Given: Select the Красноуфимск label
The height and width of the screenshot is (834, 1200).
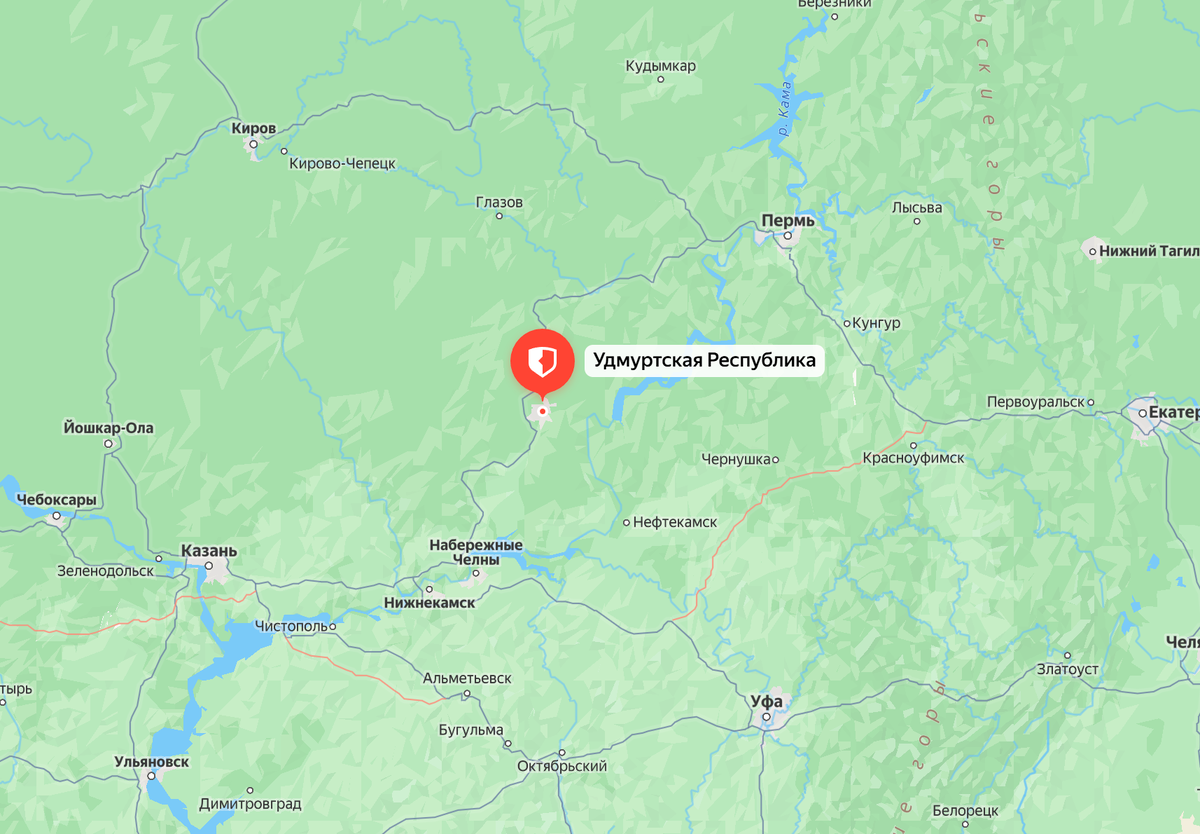Looking at the screenshot, I should 914,457.
